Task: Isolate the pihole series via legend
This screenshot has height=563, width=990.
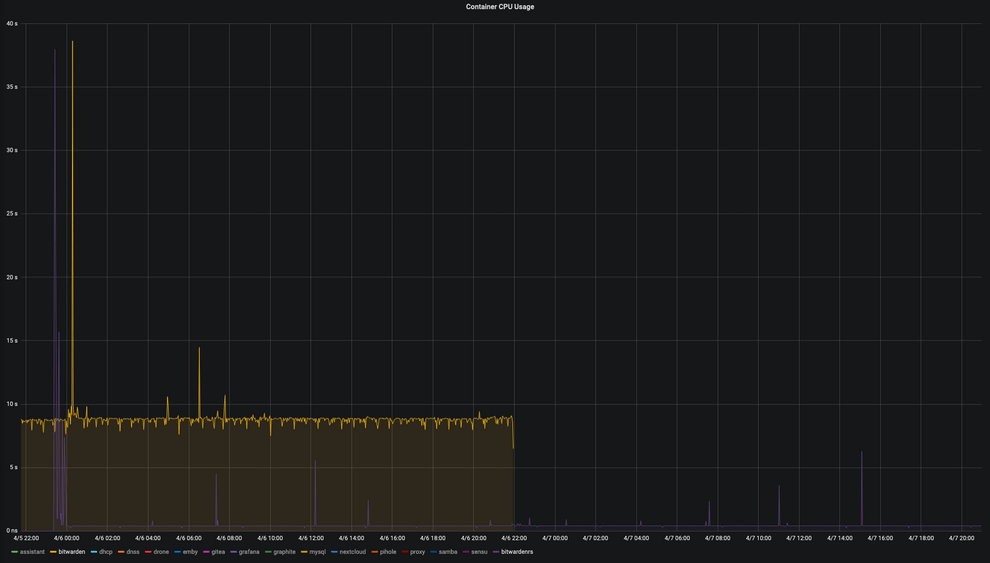Action: [x=388, y=552]
